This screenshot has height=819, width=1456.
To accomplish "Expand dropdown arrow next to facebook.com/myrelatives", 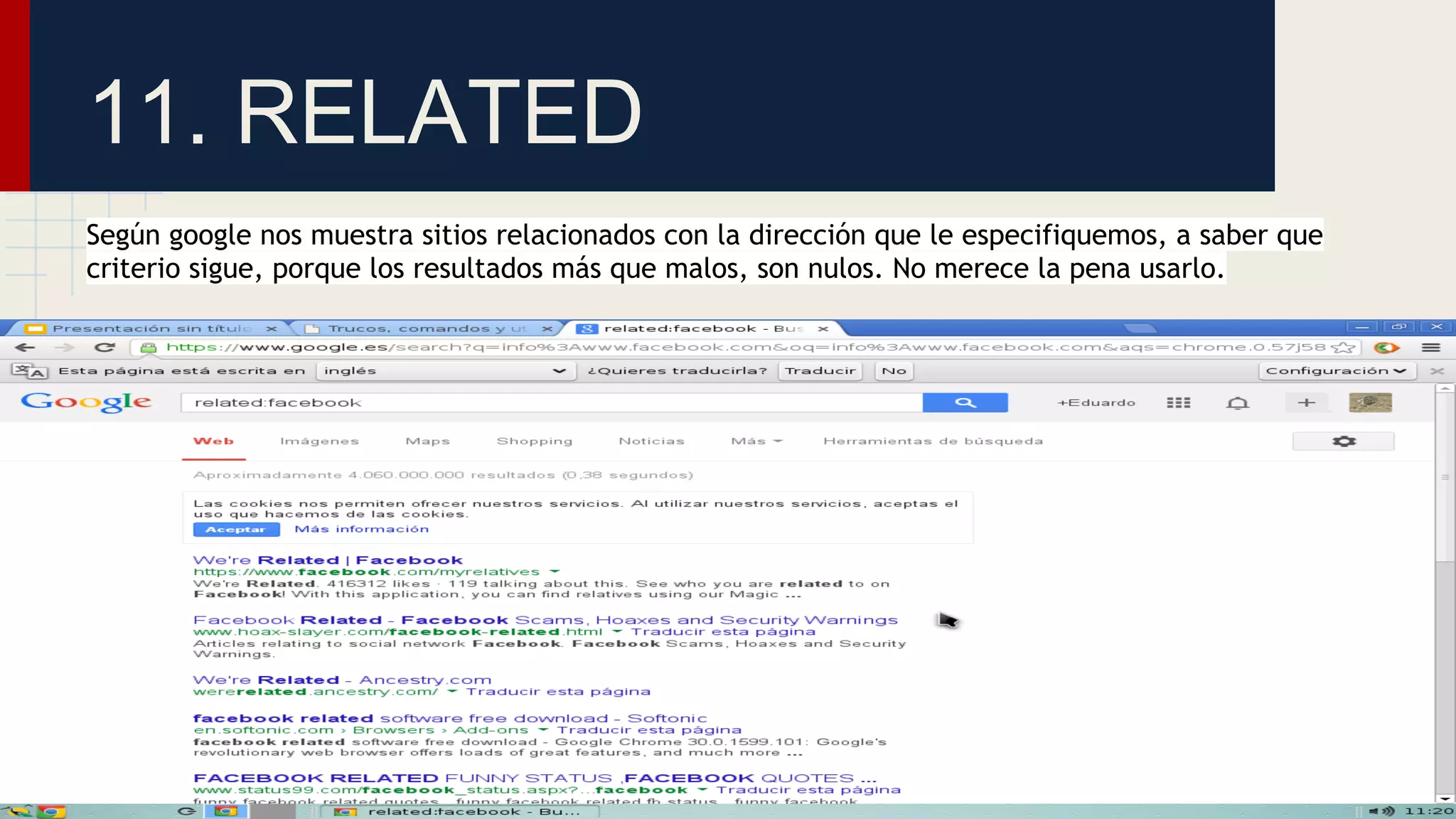I will 555,572.
